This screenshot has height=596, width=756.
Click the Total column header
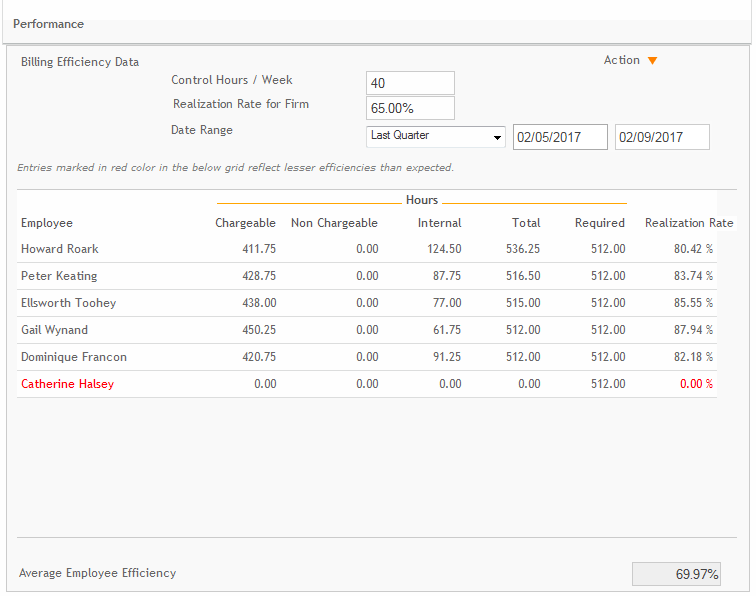pos(526,223)
